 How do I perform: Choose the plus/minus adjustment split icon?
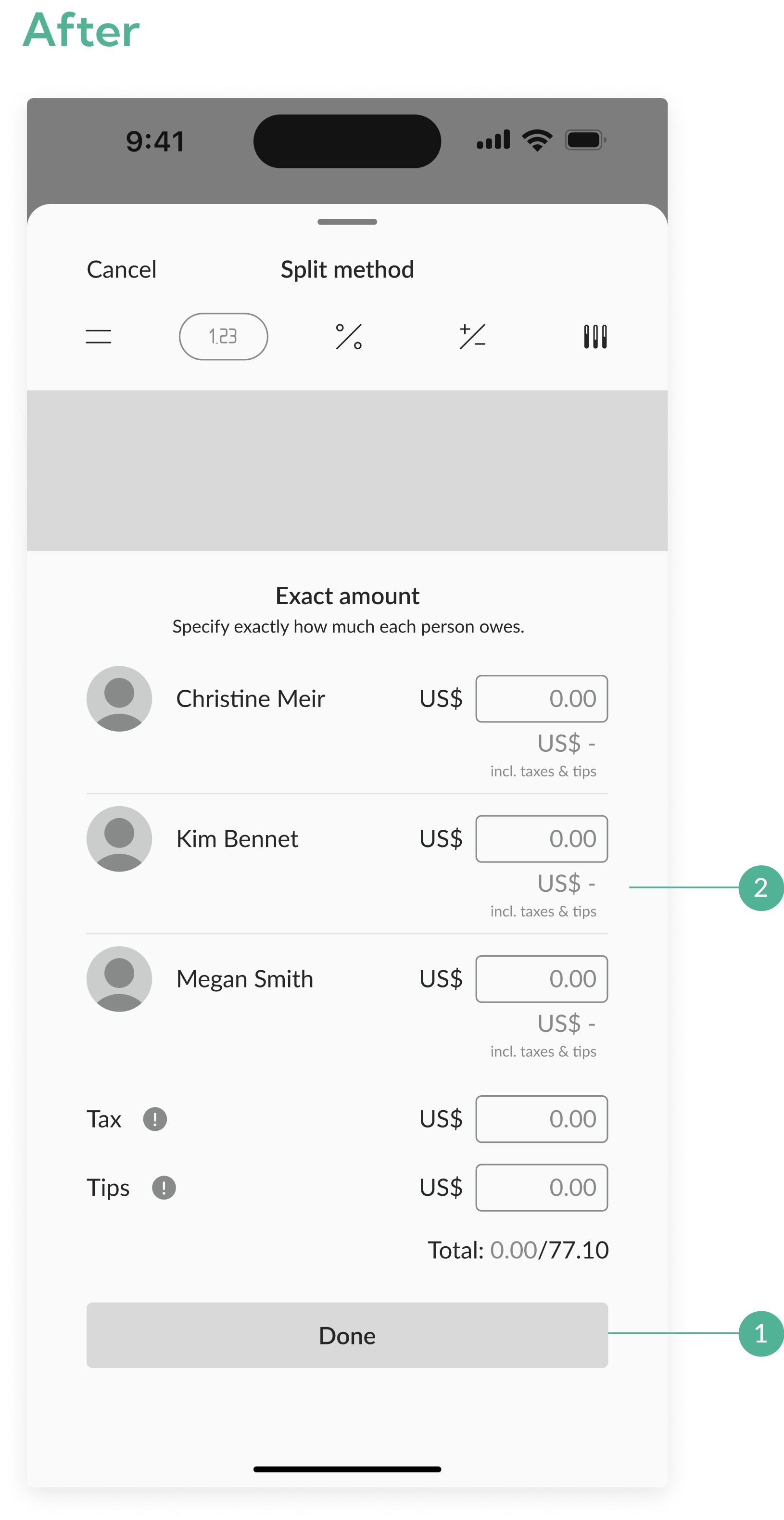[472, 336]
